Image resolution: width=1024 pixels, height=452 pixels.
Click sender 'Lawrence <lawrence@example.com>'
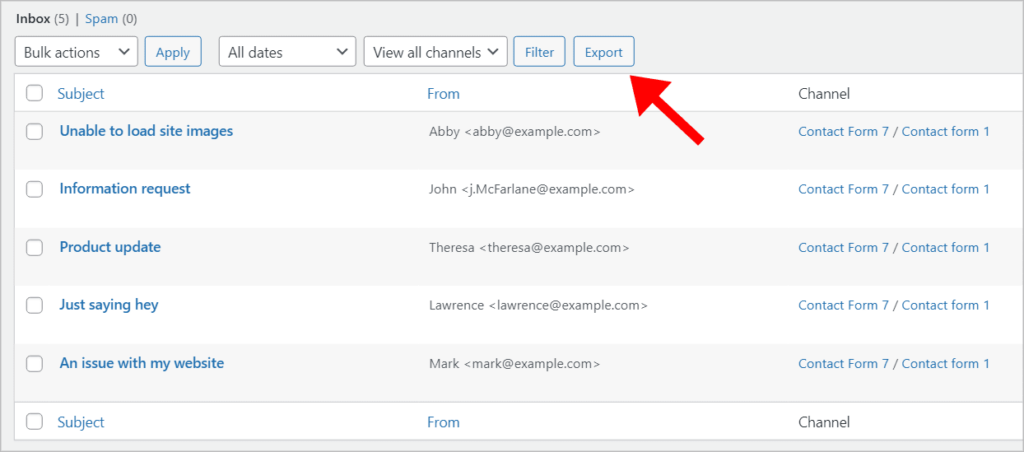pyautogui.click(x=538, y=306)
